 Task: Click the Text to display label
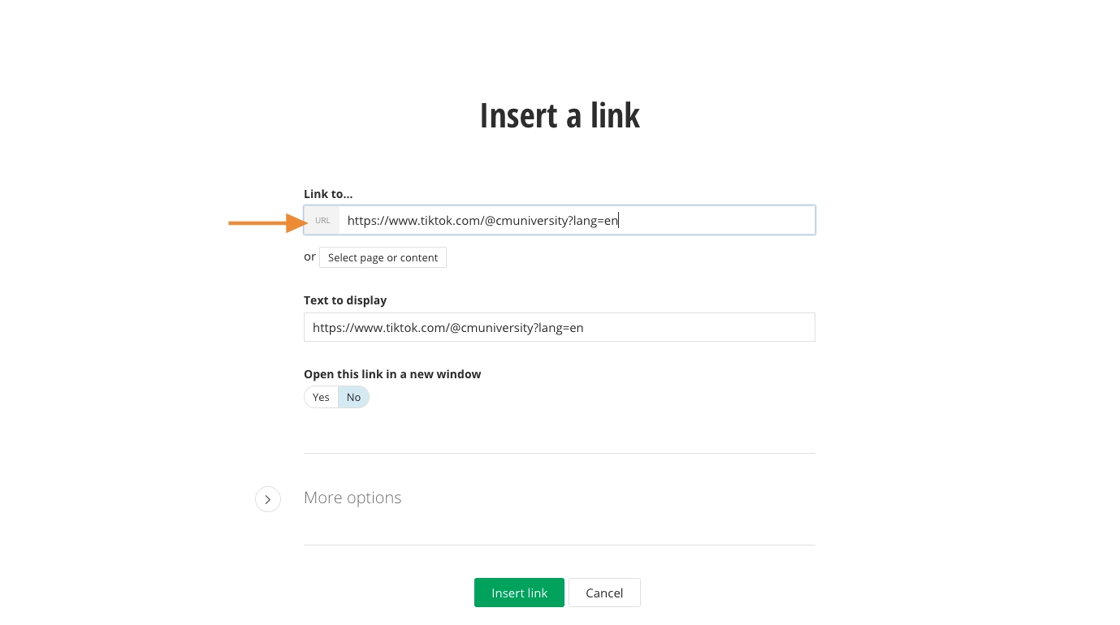[x=345, y=300]
